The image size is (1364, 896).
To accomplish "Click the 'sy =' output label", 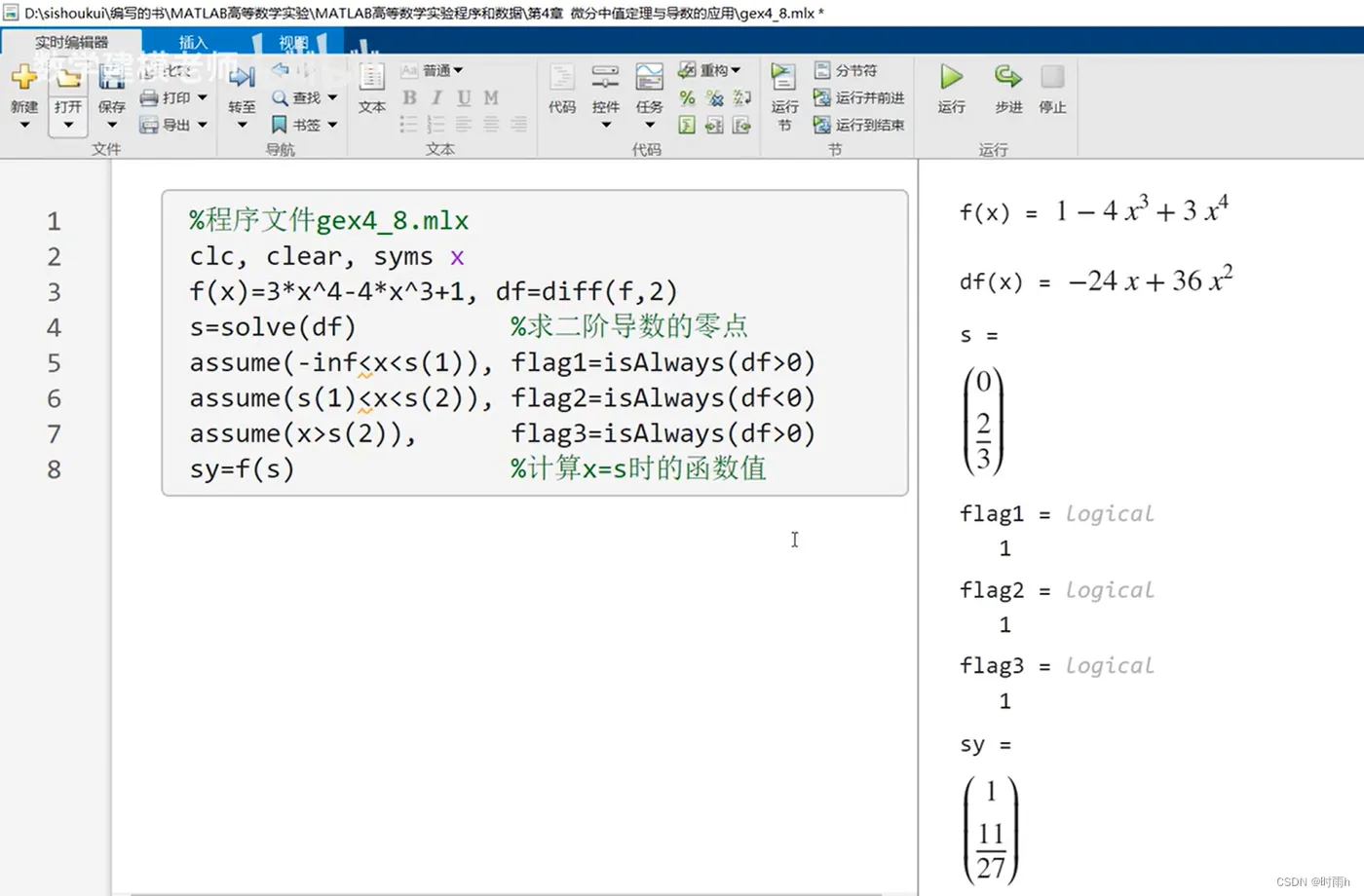I will point(985,745).
